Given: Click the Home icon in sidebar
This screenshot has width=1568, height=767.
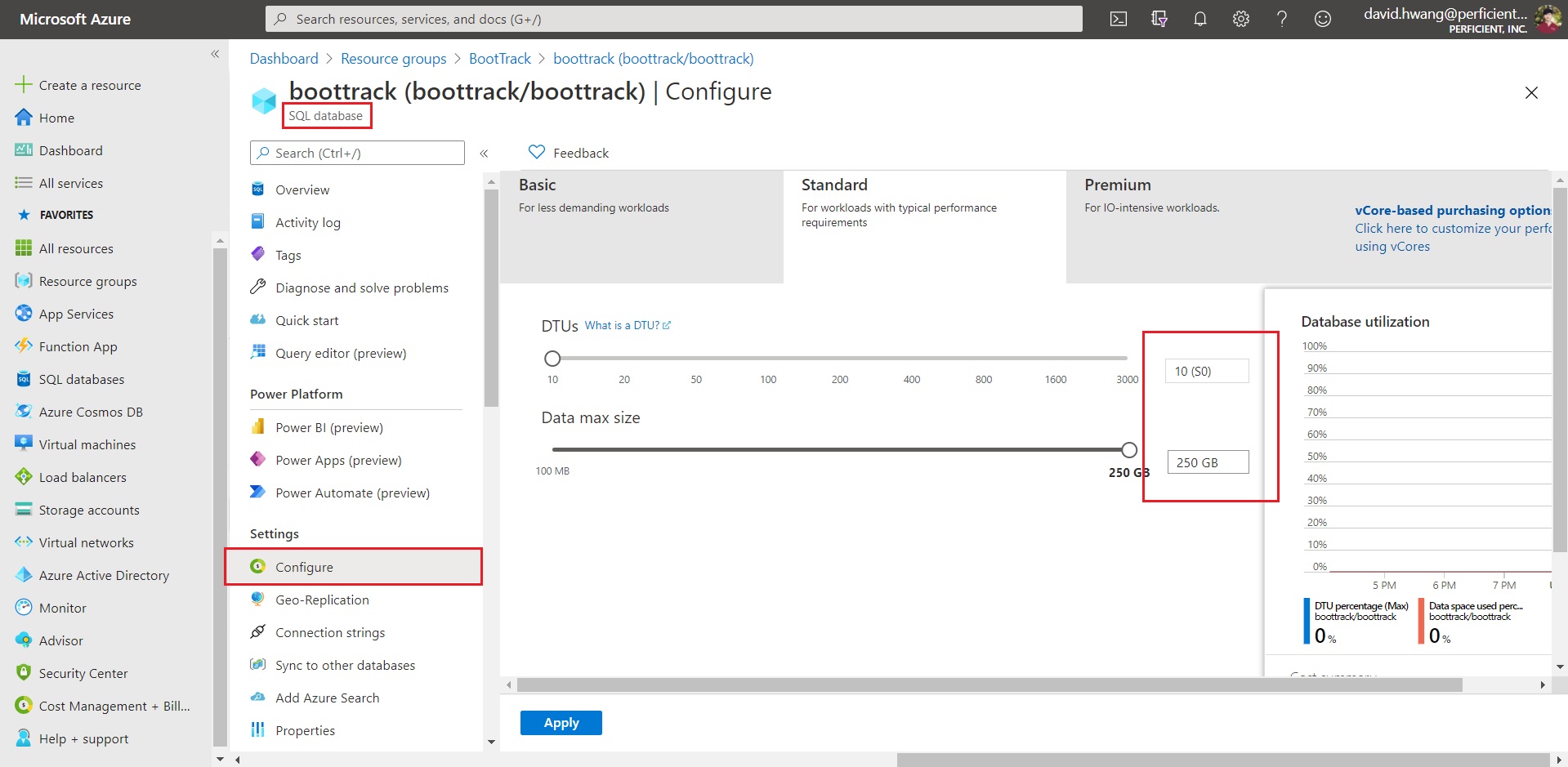Looking at the screenshot, I should pos(24,118).
